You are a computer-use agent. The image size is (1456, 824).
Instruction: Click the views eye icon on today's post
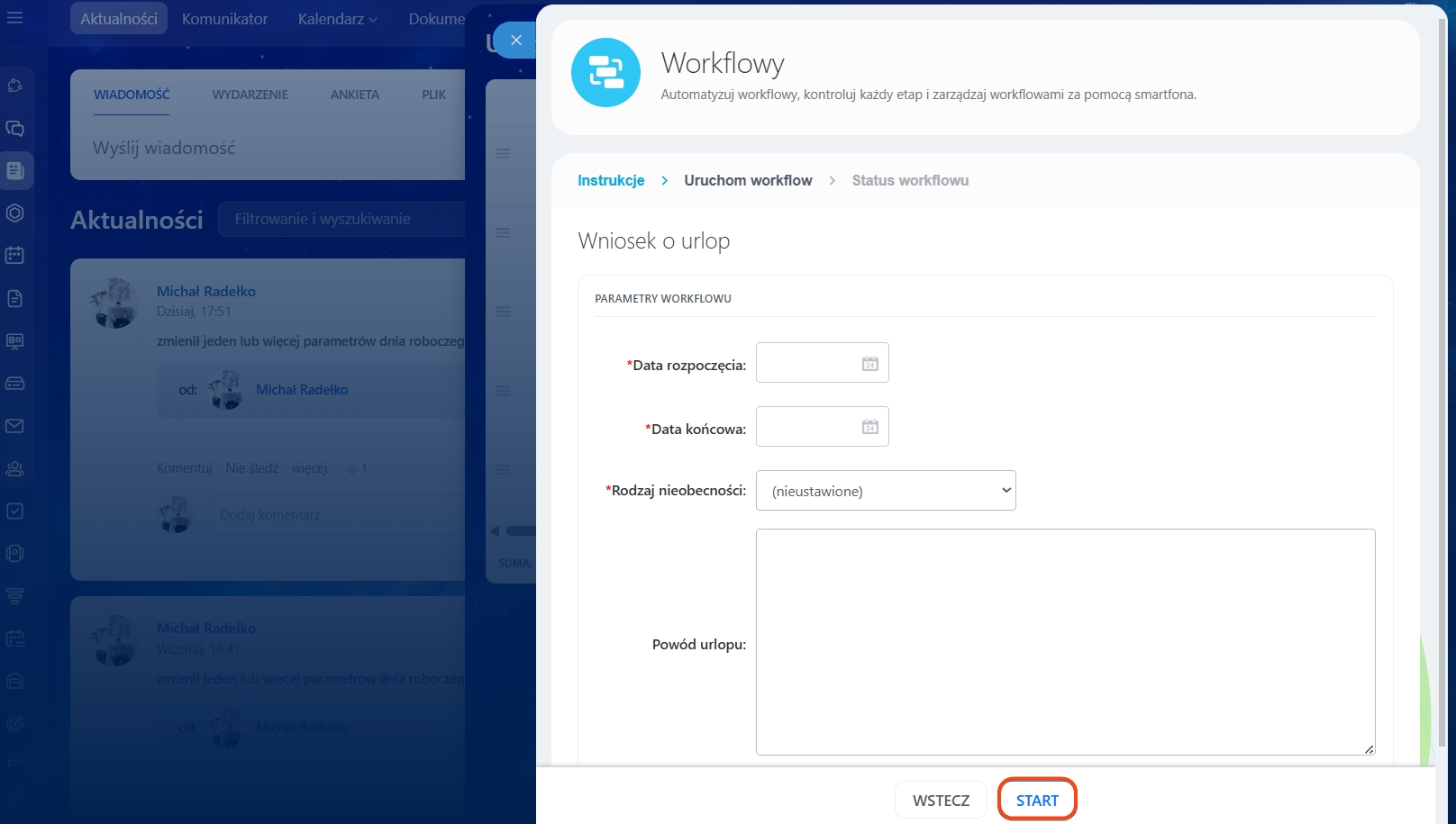click(x=352, y=469)
